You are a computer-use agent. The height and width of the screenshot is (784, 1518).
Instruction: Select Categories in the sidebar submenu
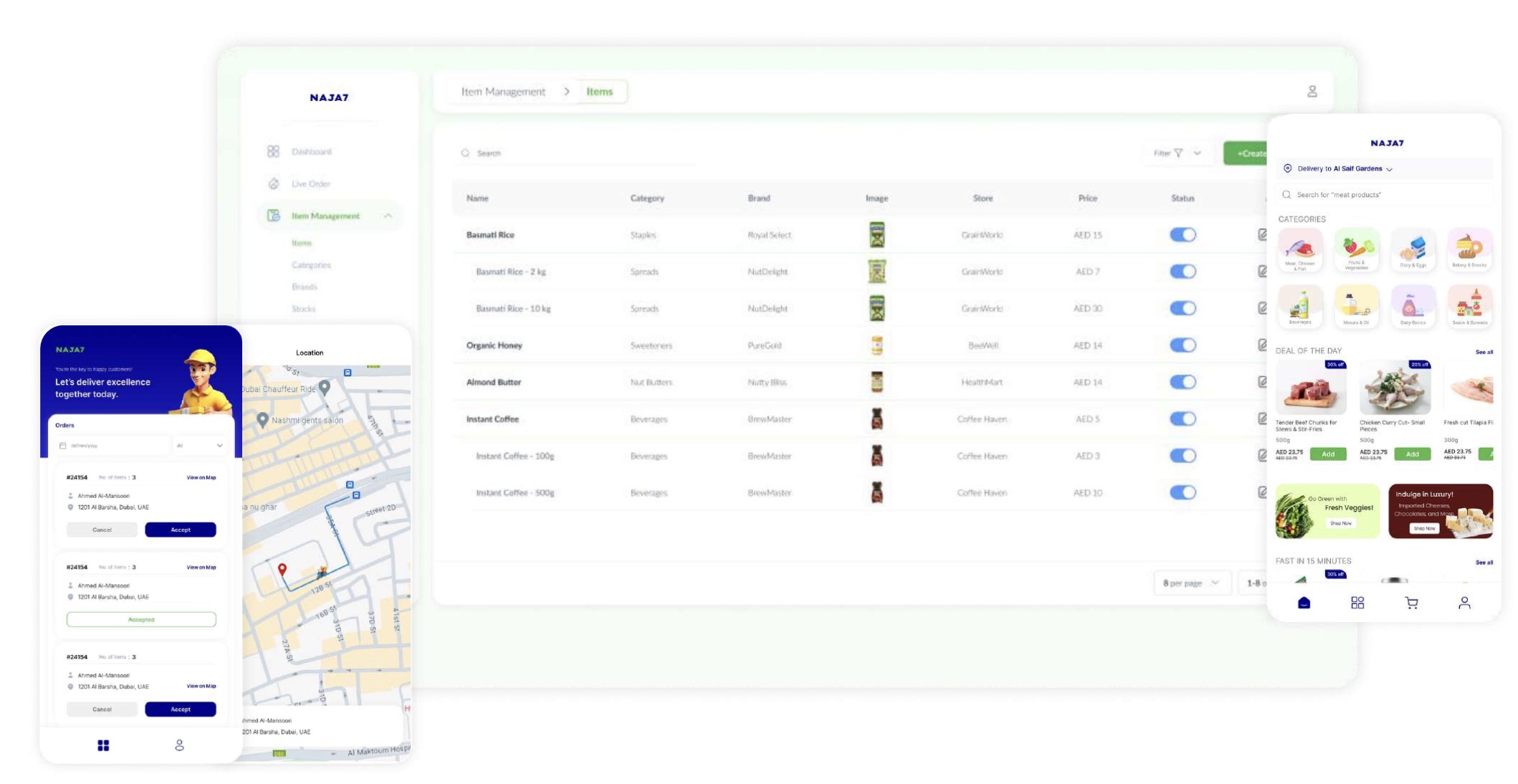point(311,265)
